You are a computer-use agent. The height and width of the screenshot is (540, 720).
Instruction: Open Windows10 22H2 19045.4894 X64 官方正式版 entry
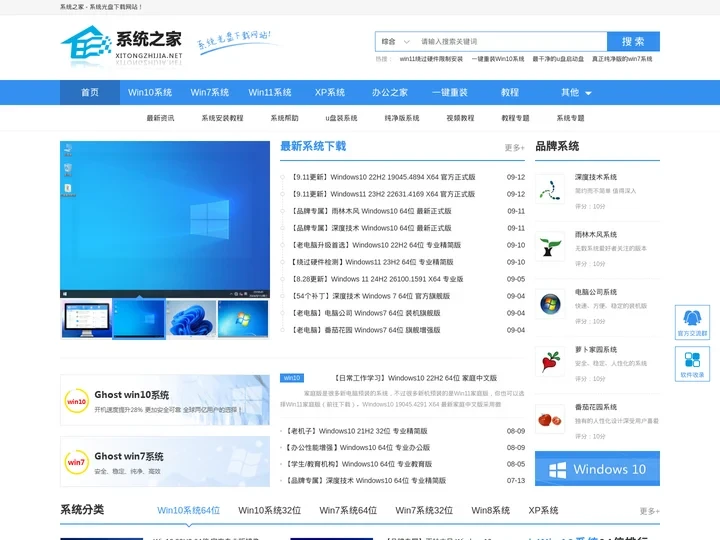383,177
